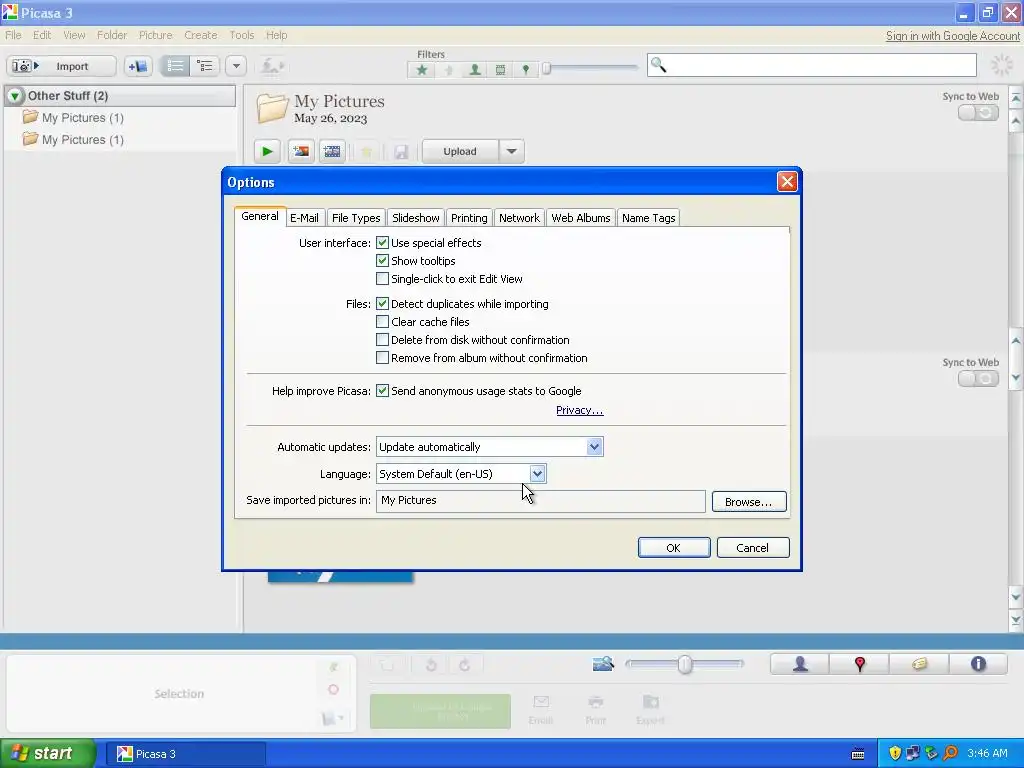Toggle Use special effects checkbox
Viewport: 1024px width, 768px height.
tap(382, 243)
